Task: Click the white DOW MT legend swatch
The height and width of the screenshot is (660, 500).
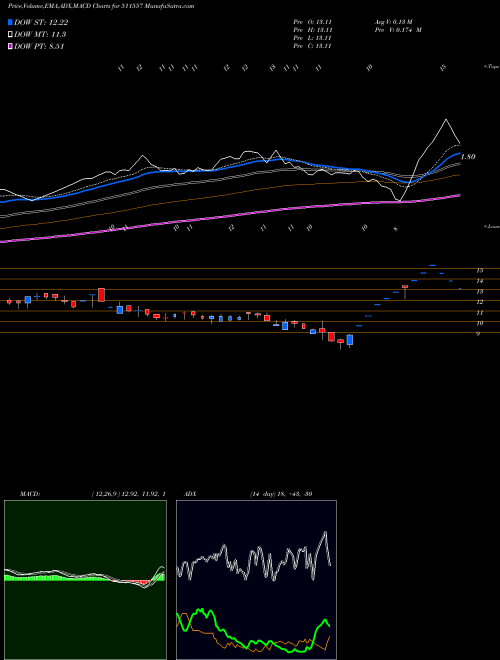Action: (10, 35)
